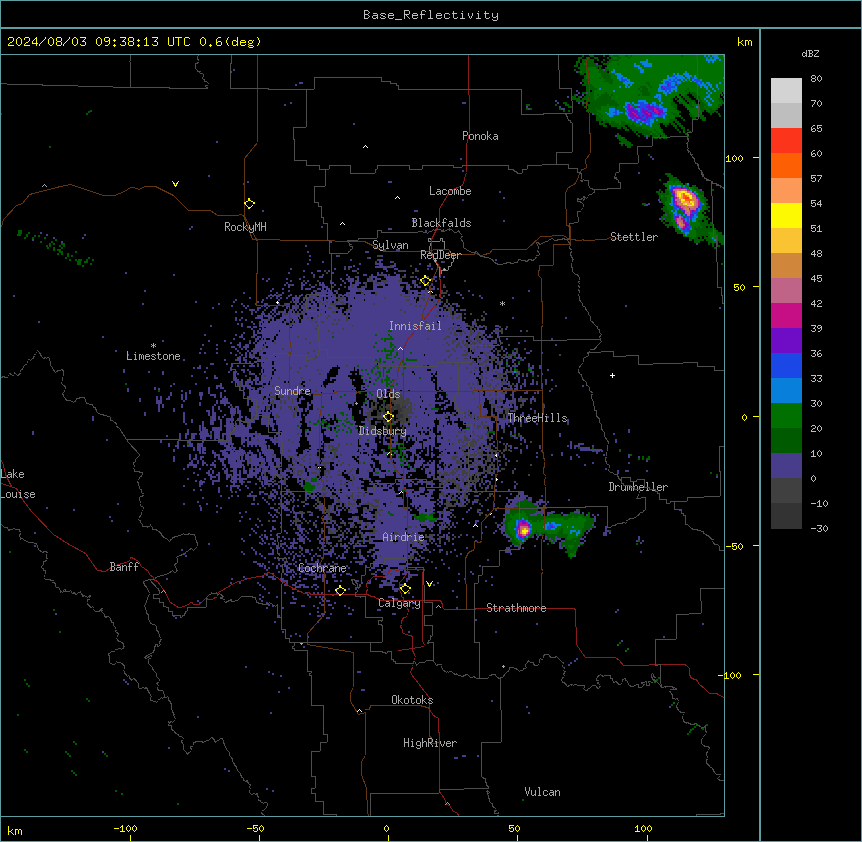Click the Innisfail label
The height and width of the screenshot is (842, 862).
point(415,326)
